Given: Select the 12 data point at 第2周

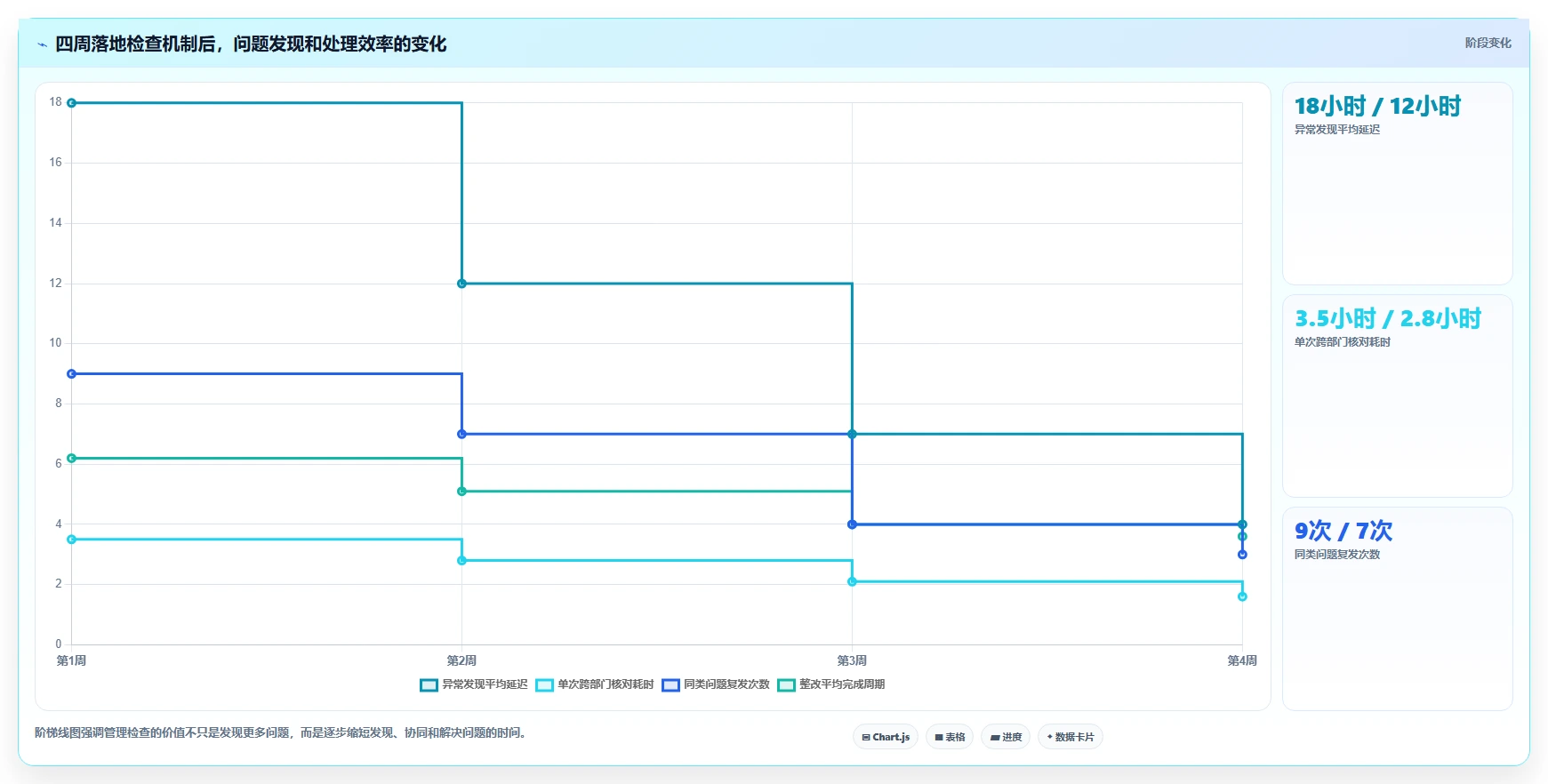Looking at the screenshot, I should click(x=461, y=284).
